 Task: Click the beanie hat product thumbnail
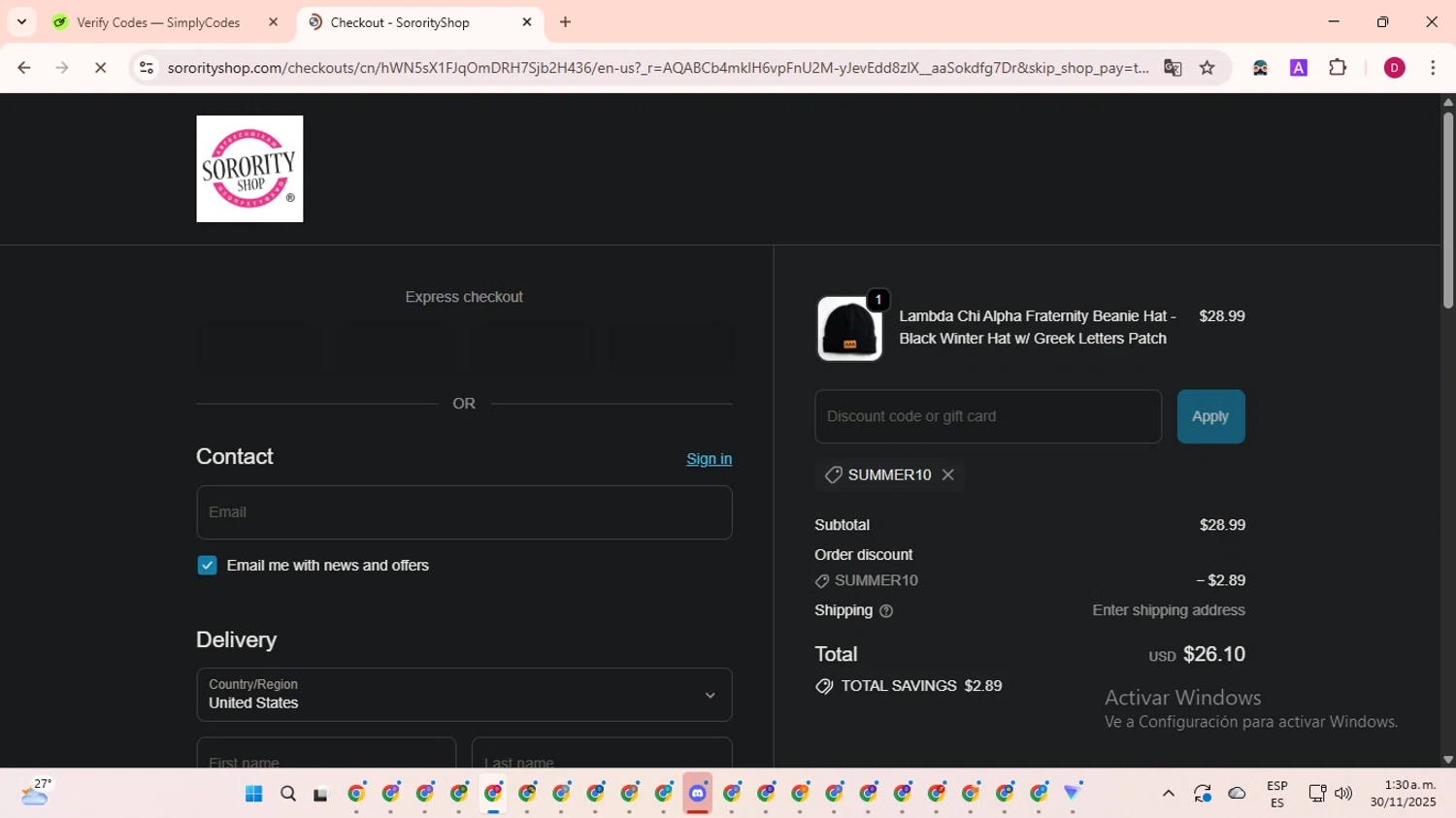[x=849, y=328]
